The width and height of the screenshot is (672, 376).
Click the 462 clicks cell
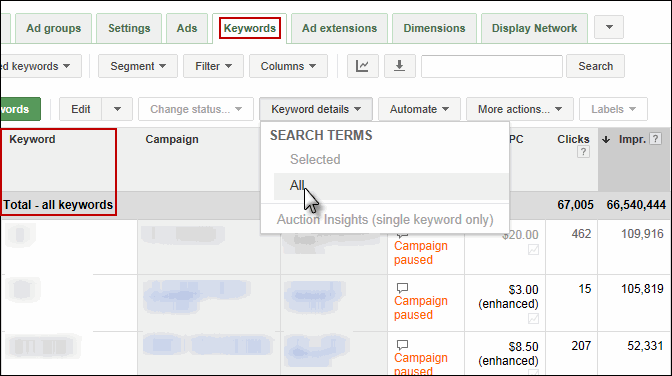tap(581, 234)
